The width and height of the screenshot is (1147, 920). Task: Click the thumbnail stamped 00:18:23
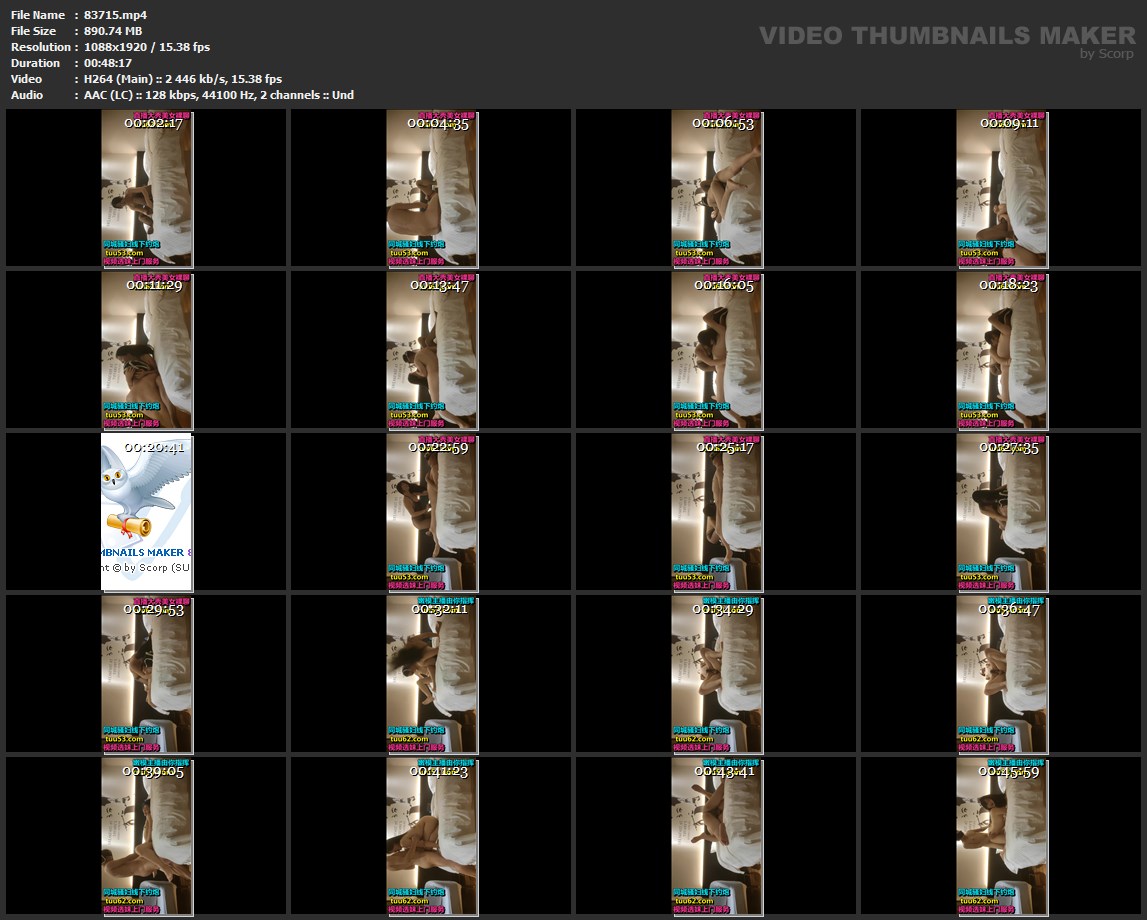point(1001,350)
